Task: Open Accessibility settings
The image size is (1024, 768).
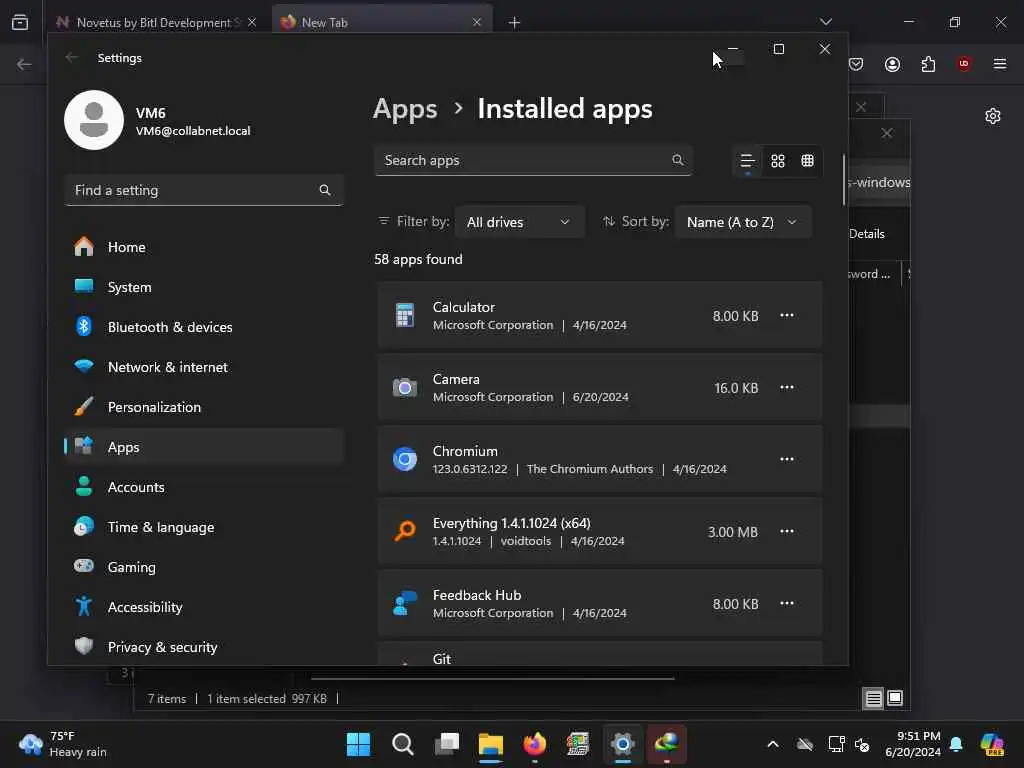Action: 204,607
